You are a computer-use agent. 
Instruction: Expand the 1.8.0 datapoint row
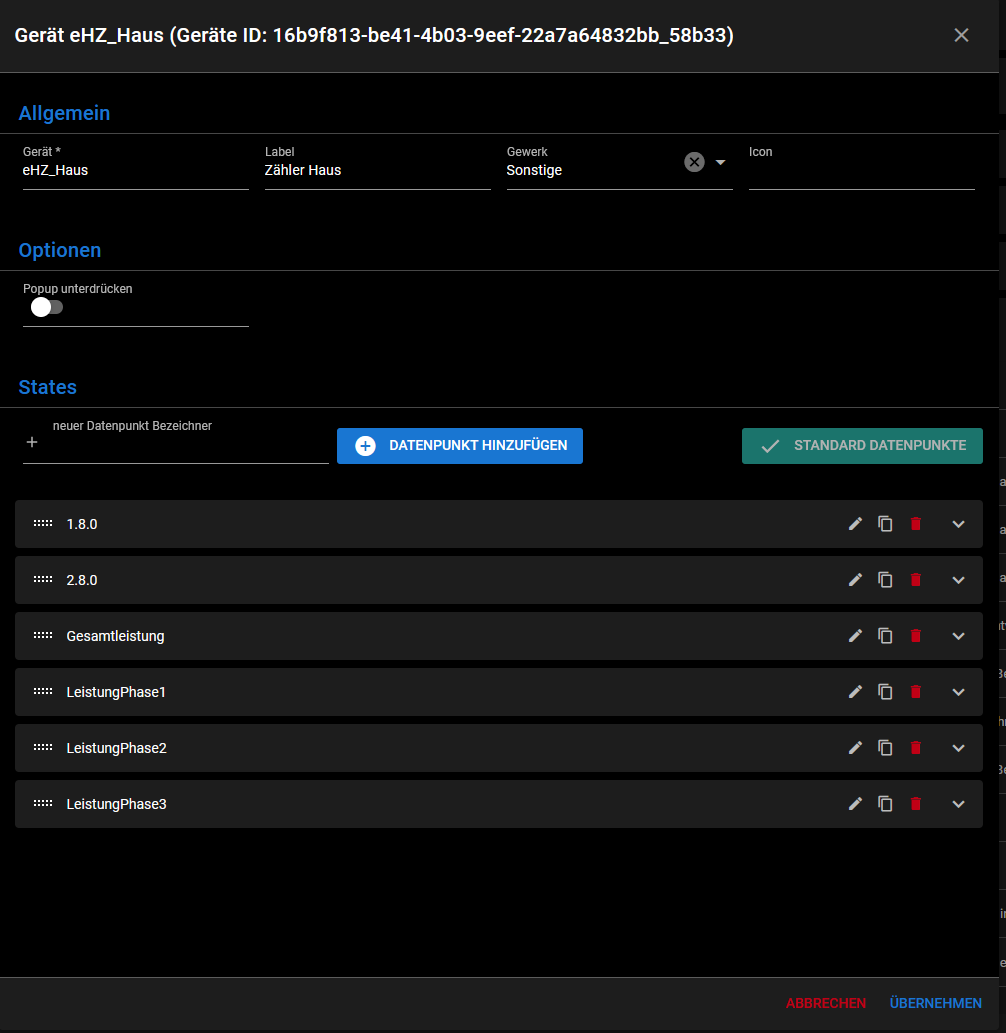click(958, 524)
